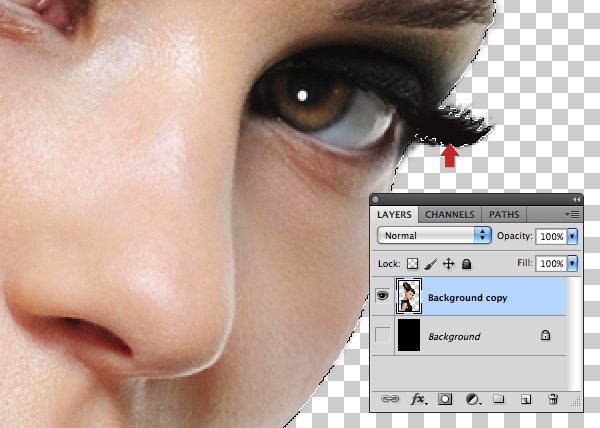Switch to the Channels tab
The width and height of the screenshot is (600, 428).
tap(450, 215)
